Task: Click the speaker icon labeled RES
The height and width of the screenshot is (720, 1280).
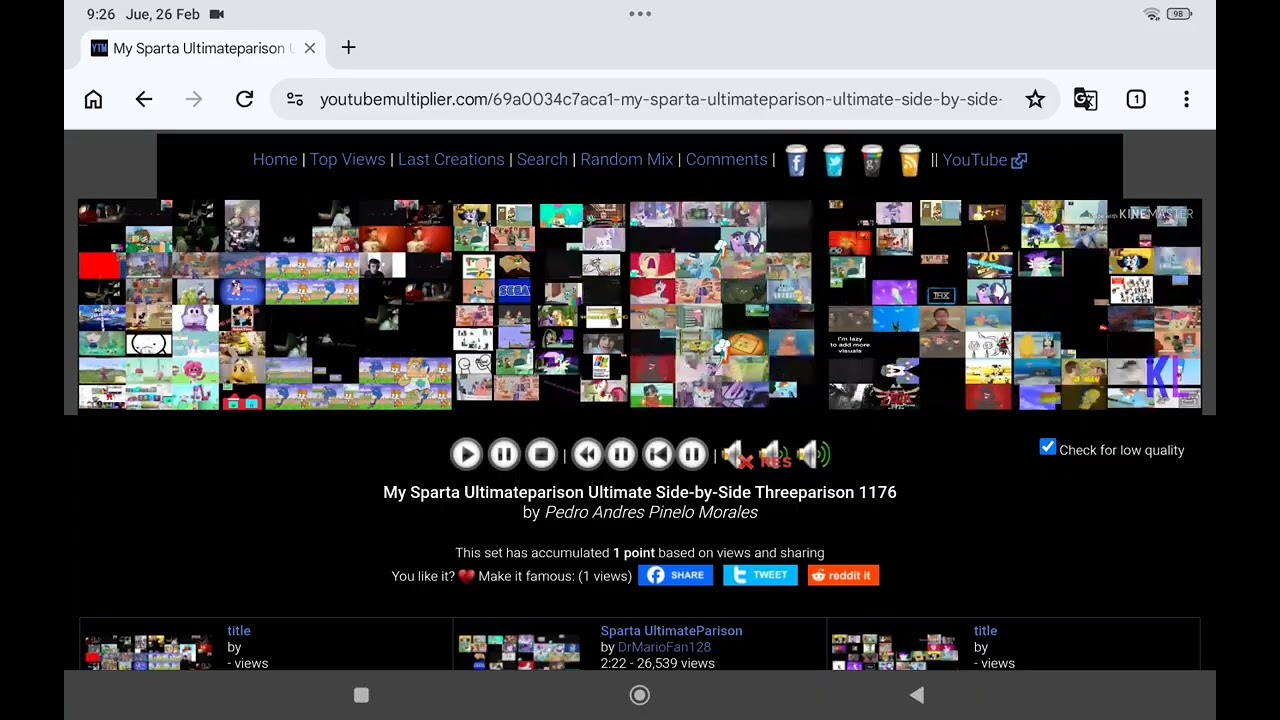Action: pos(774,456)
